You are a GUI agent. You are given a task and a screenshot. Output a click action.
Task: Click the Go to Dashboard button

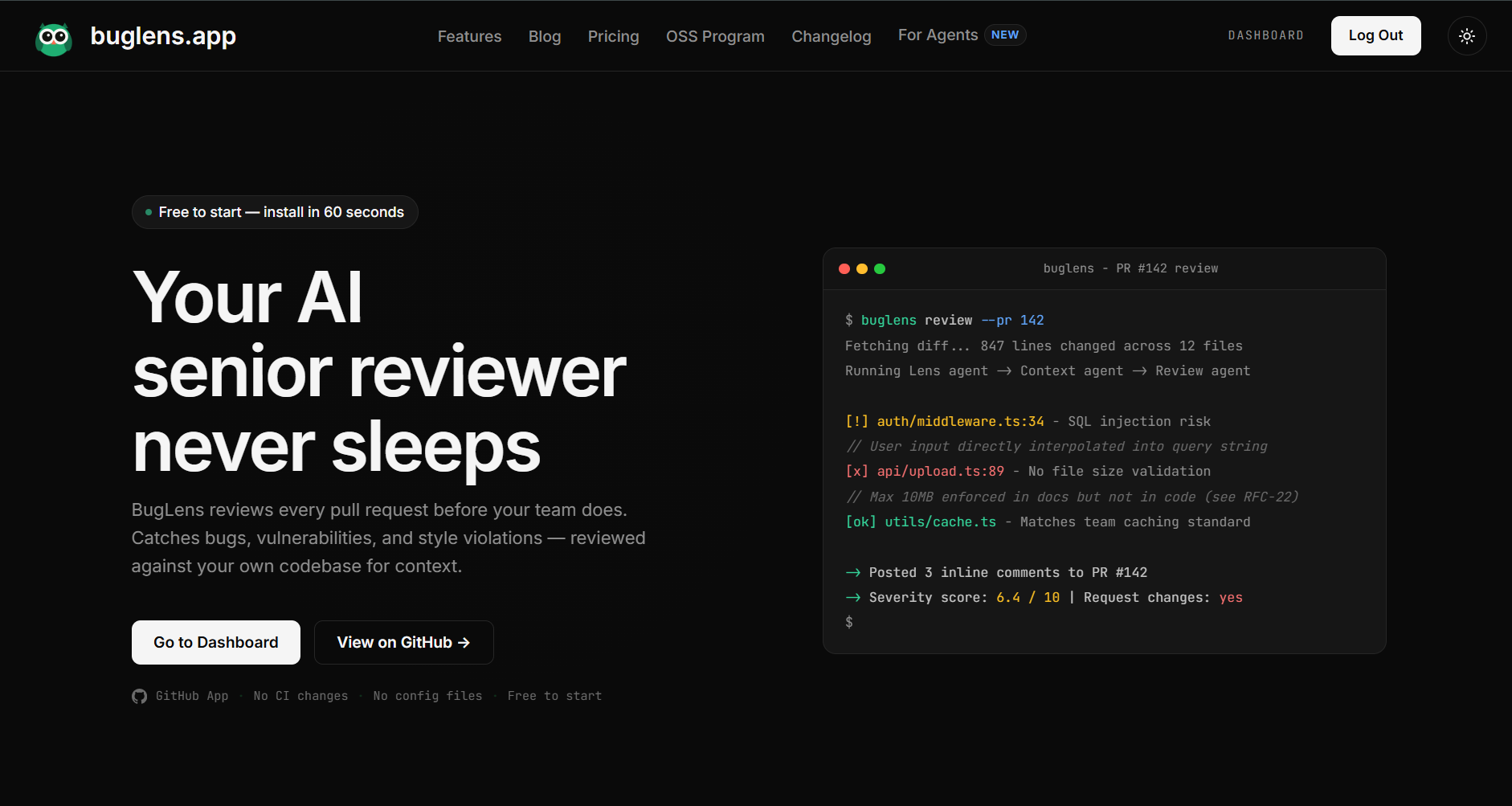pyautogui.click(x=216, y=643)
